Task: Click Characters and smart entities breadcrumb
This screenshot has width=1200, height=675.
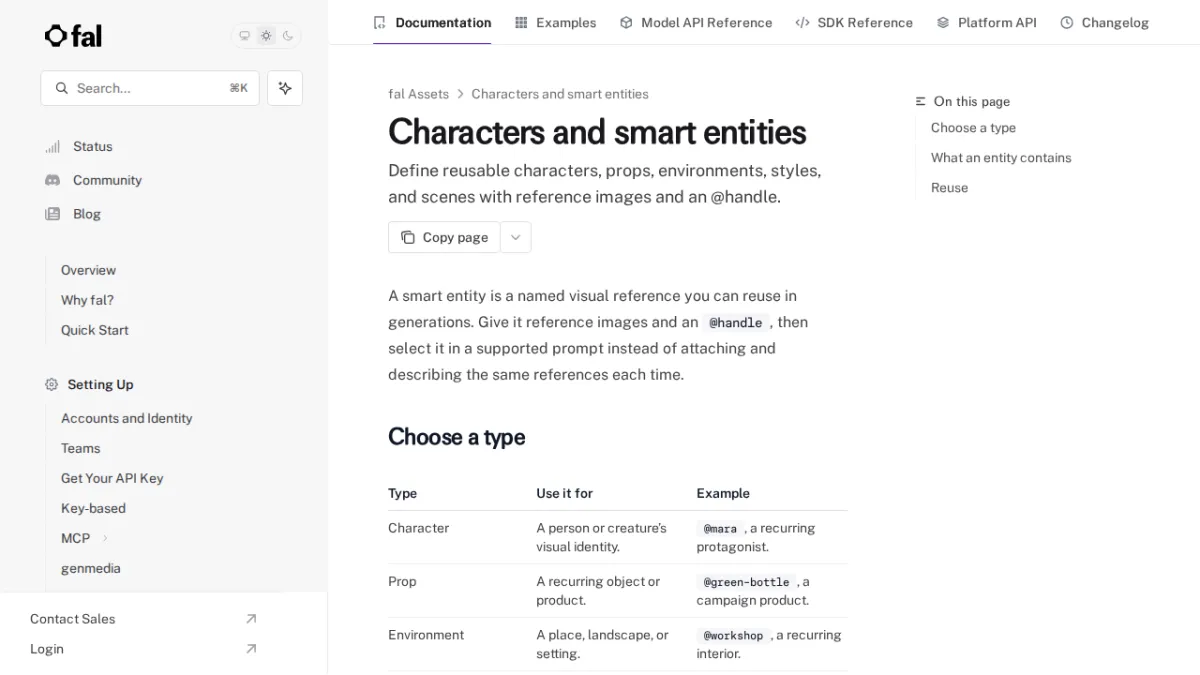Action: (560, 94)
